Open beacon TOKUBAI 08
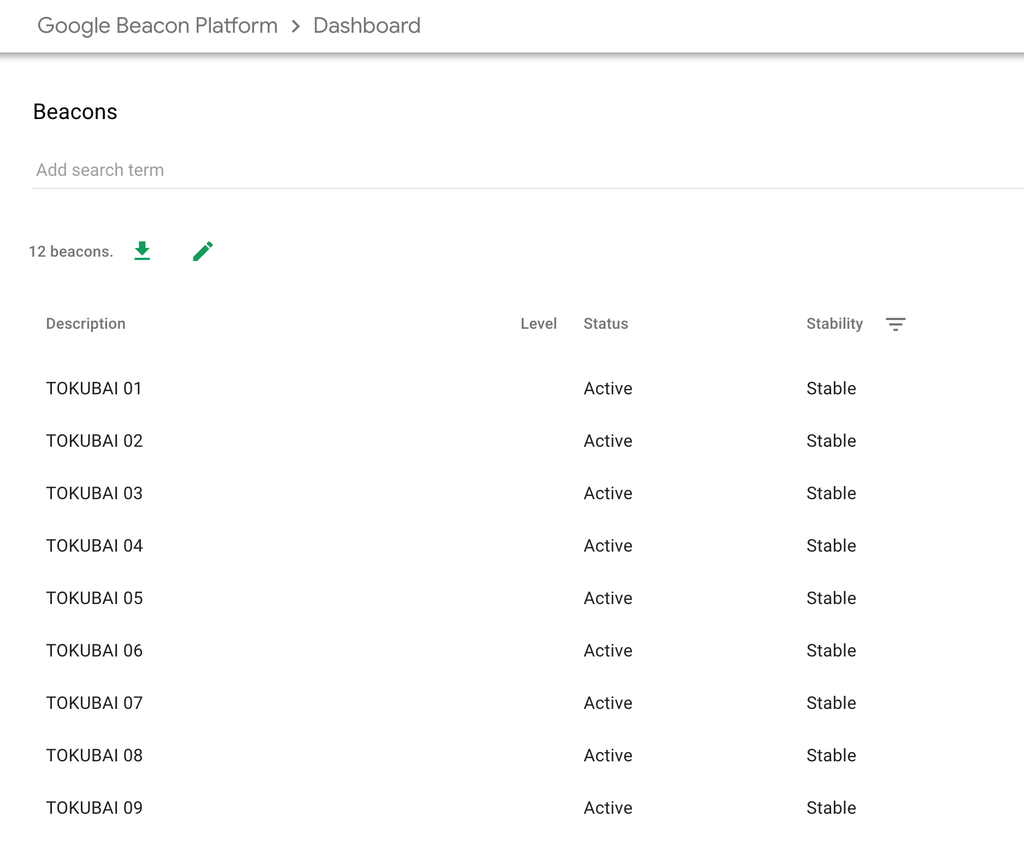Image resolution: width=1024 pixels, height=852 pixels. pyautogui.click(x=94, y=755)
